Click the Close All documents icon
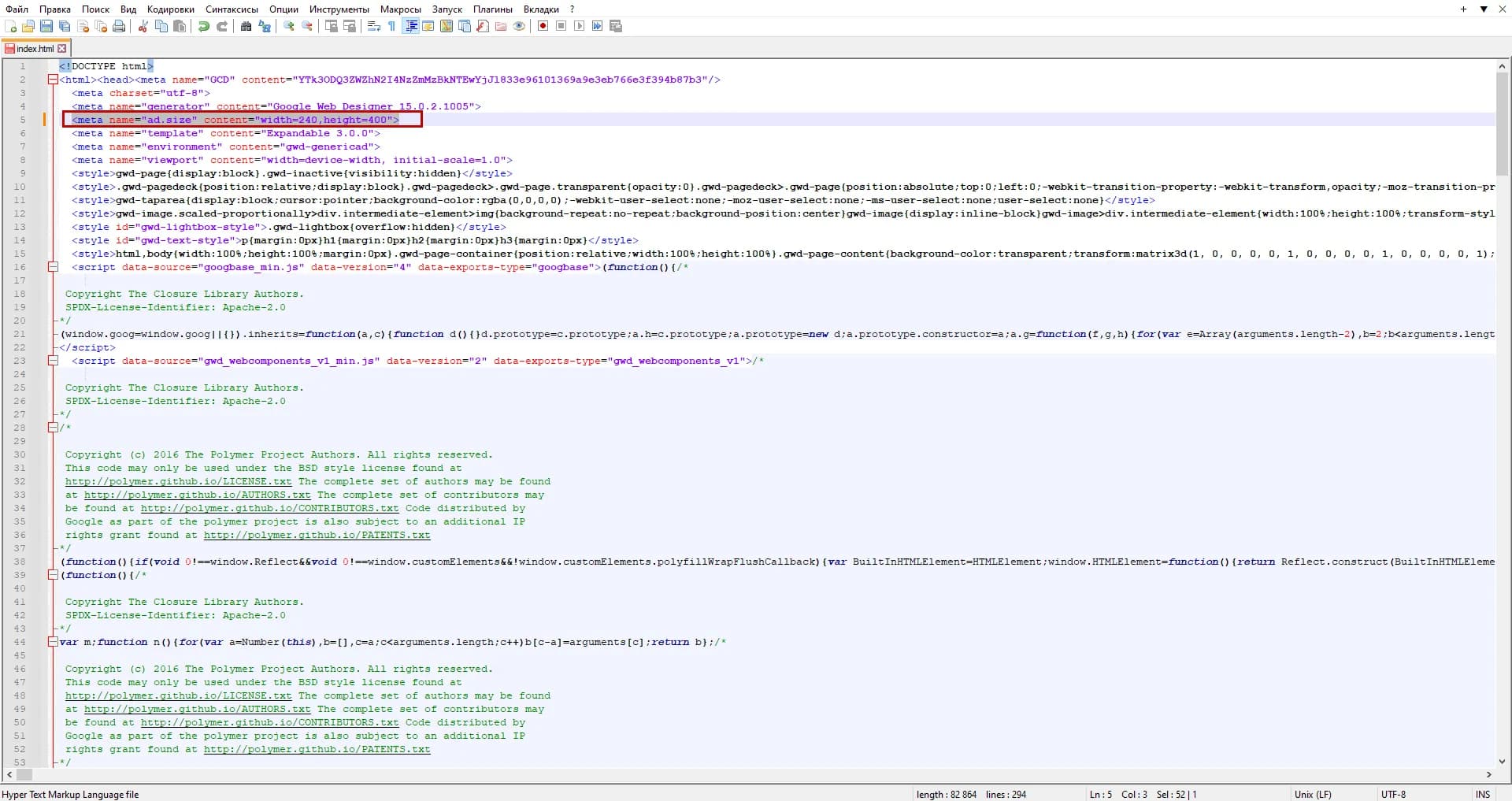The width and height of the screenshot is (1512, 801). coord(101,26)
